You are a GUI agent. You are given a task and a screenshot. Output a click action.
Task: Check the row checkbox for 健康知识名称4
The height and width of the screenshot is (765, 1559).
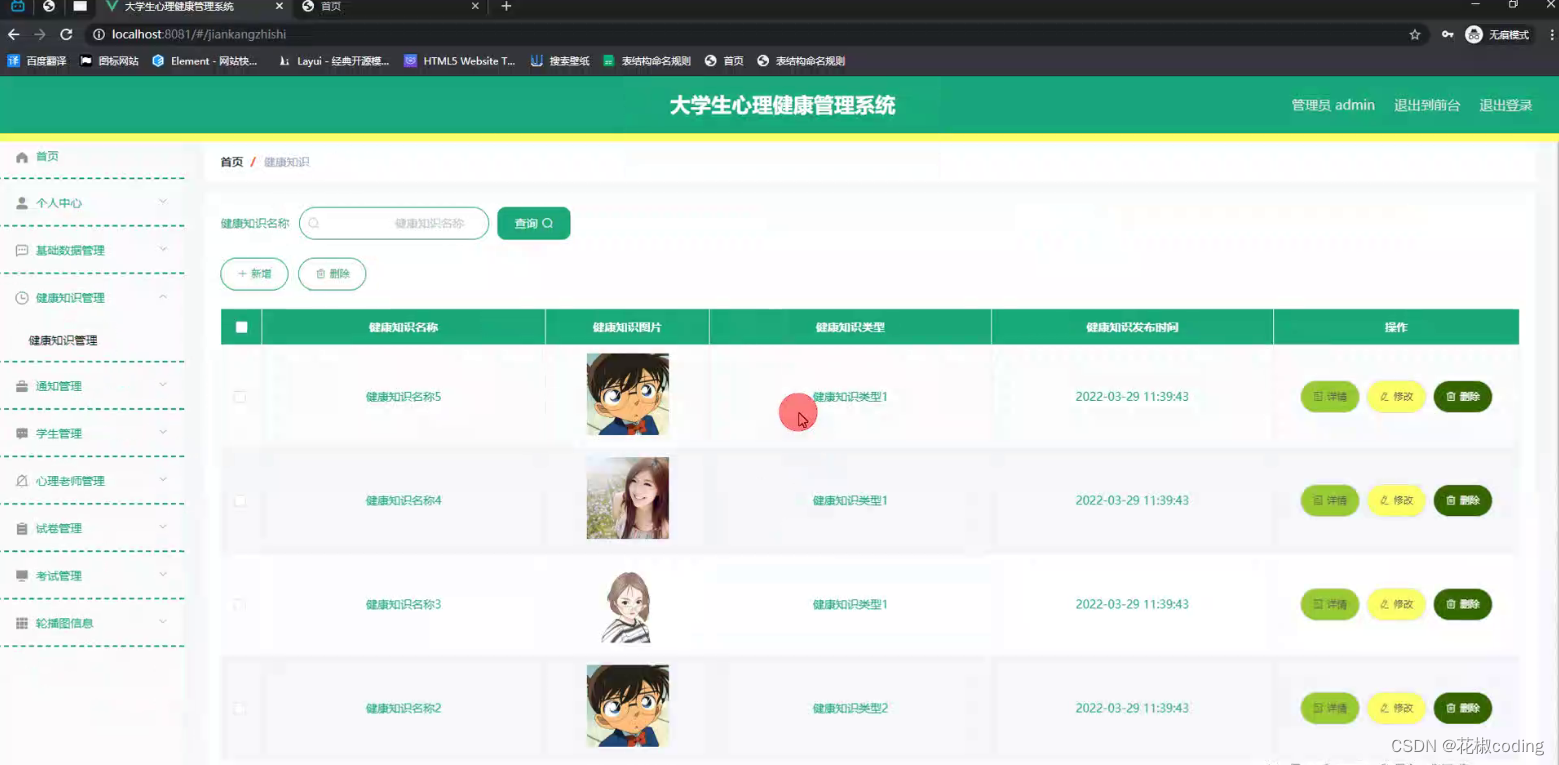(240, 500)
